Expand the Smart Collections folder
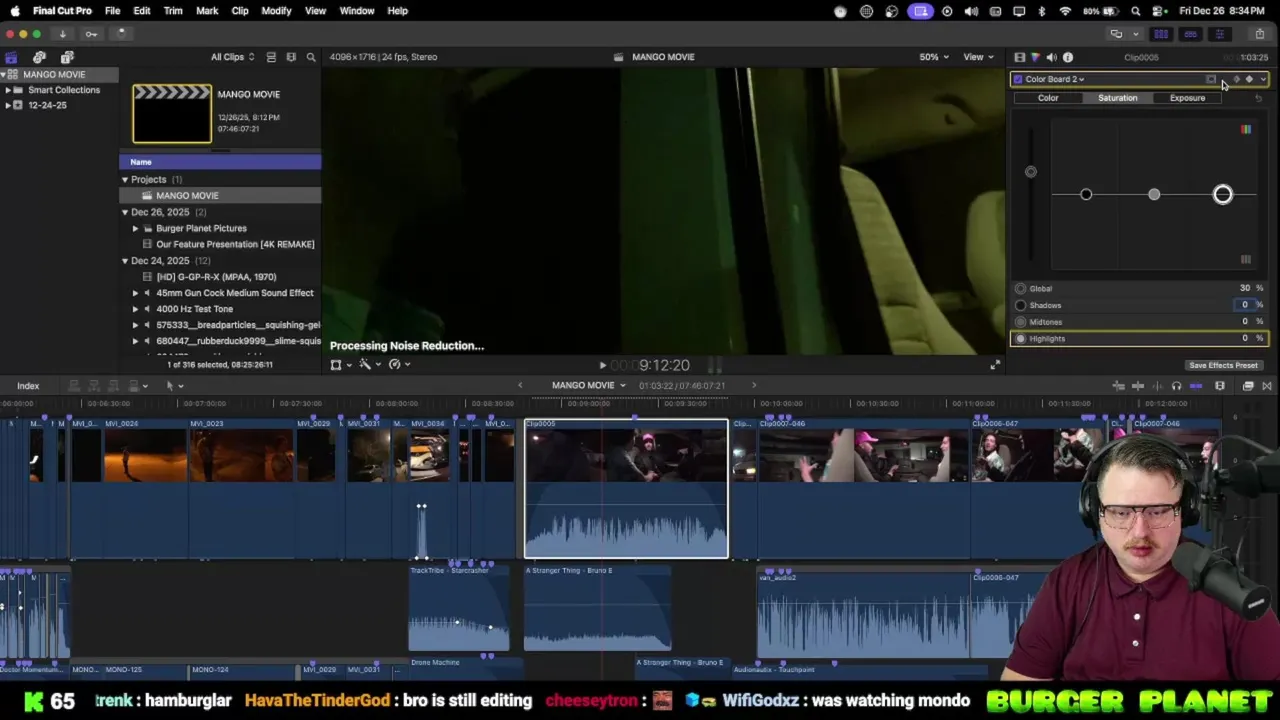This screenshot has height=720, width=1280. (x=8, y=90)
